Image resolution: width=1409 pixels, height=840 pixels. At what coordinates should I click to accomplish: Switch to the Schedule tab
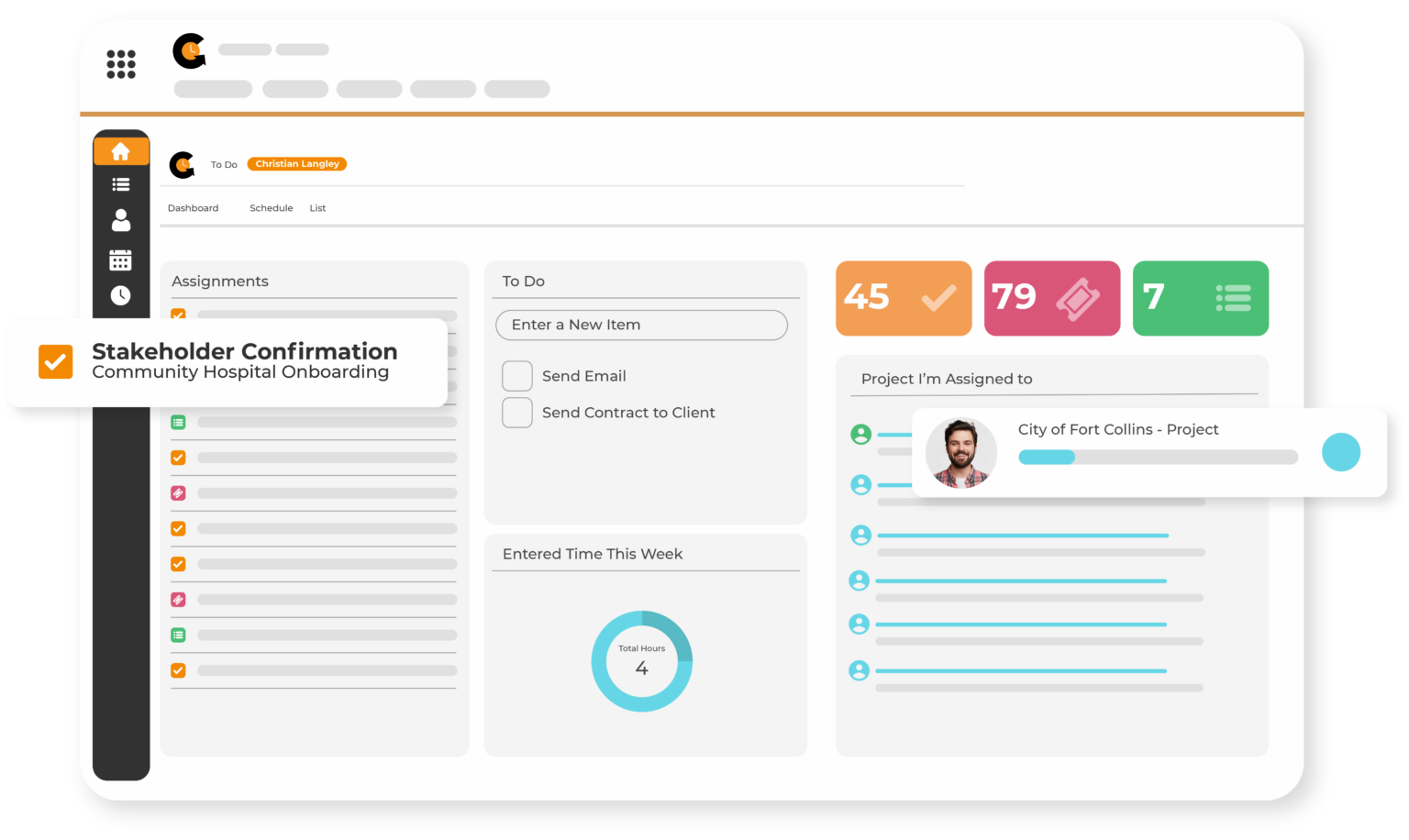pos(271,207)
